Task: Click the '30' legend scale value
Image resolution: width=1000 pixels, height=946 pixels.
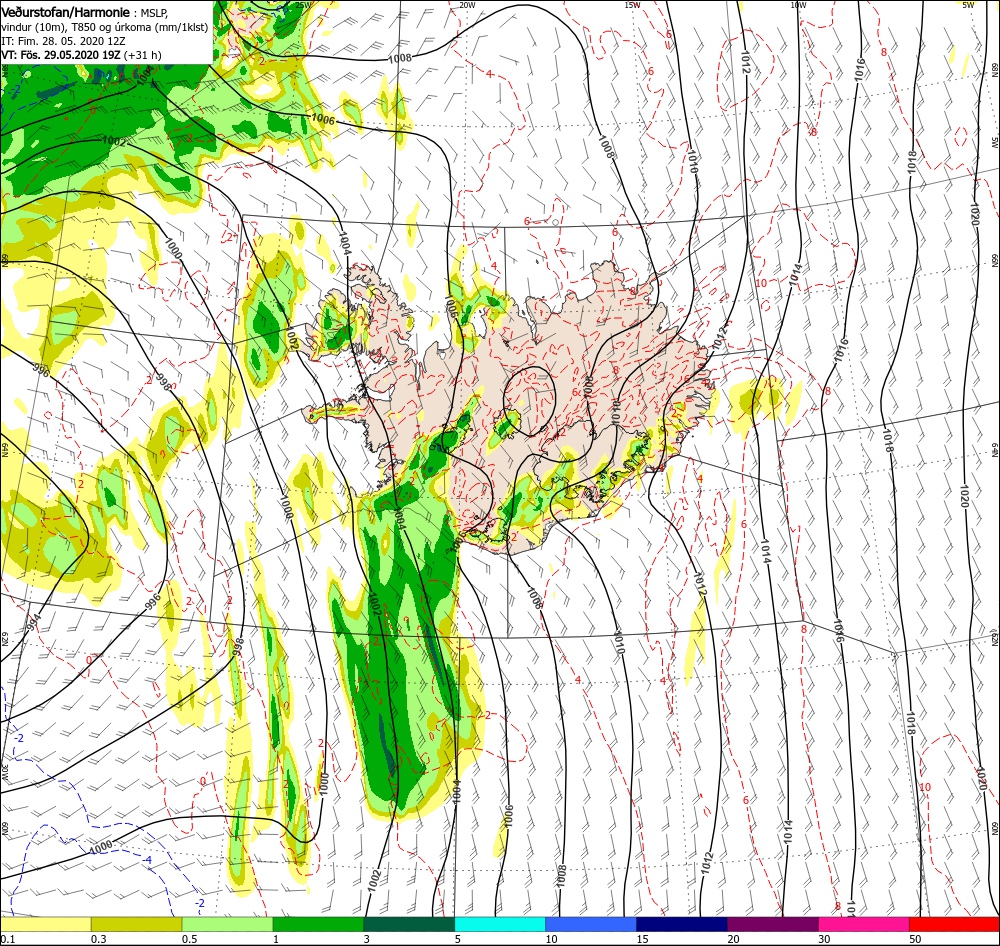Action: point(824,939)
